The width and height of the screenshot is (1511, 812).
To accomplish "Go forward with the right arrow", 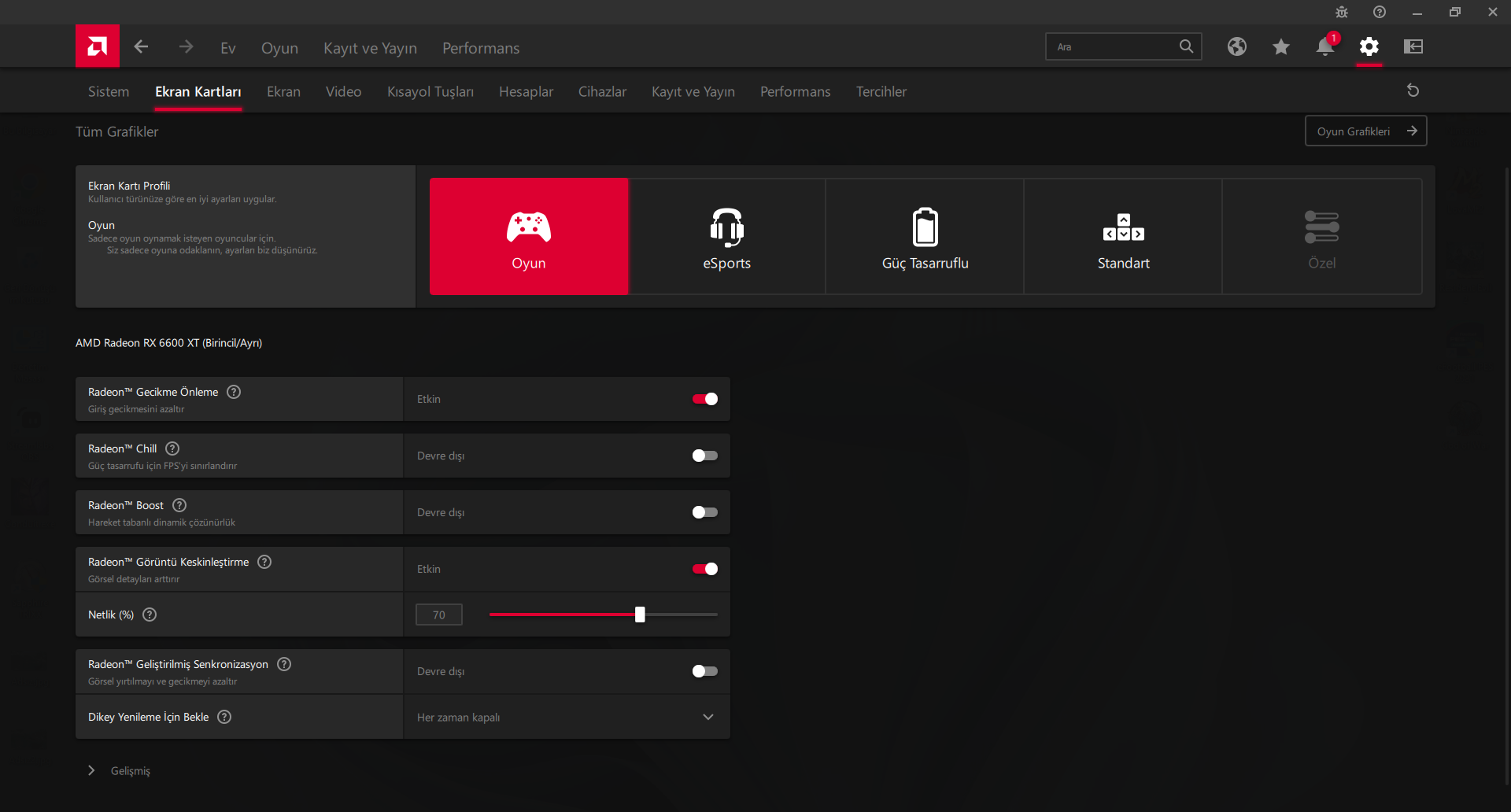I will (x=186, y=47).
